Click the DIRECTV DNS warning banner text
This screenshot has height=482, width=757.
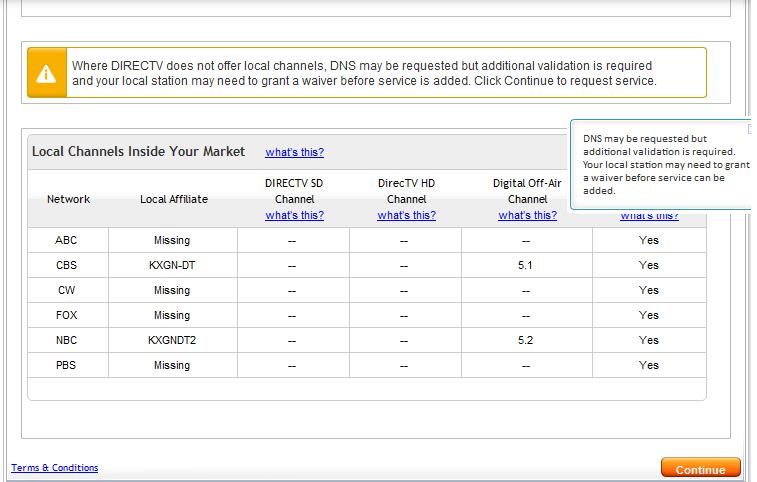click(364, 73)
